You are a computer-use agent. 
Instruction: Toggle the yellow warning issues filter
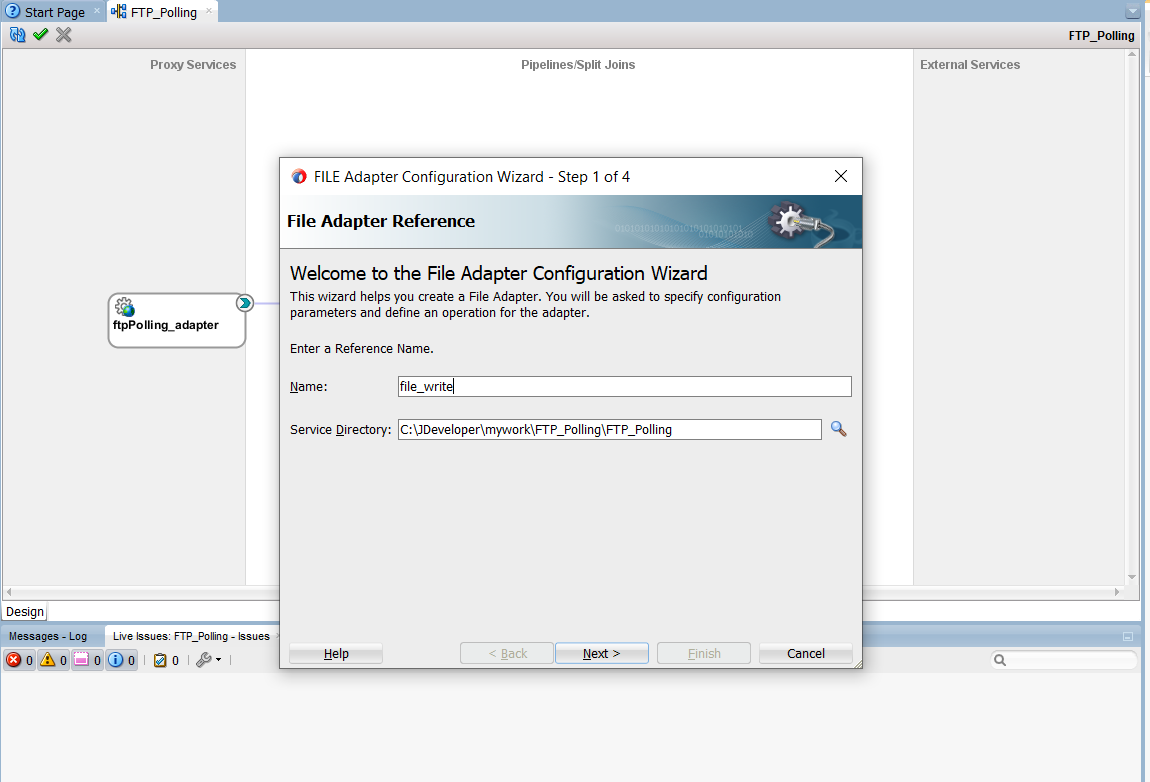tap(48, 660)
